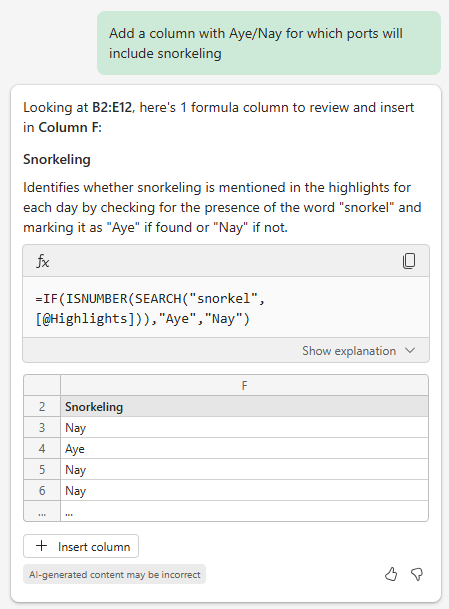Click the Nay cell in row 6
Image resolution: width=449 pixels, height=609 pixels.
[x=244, y=490]
